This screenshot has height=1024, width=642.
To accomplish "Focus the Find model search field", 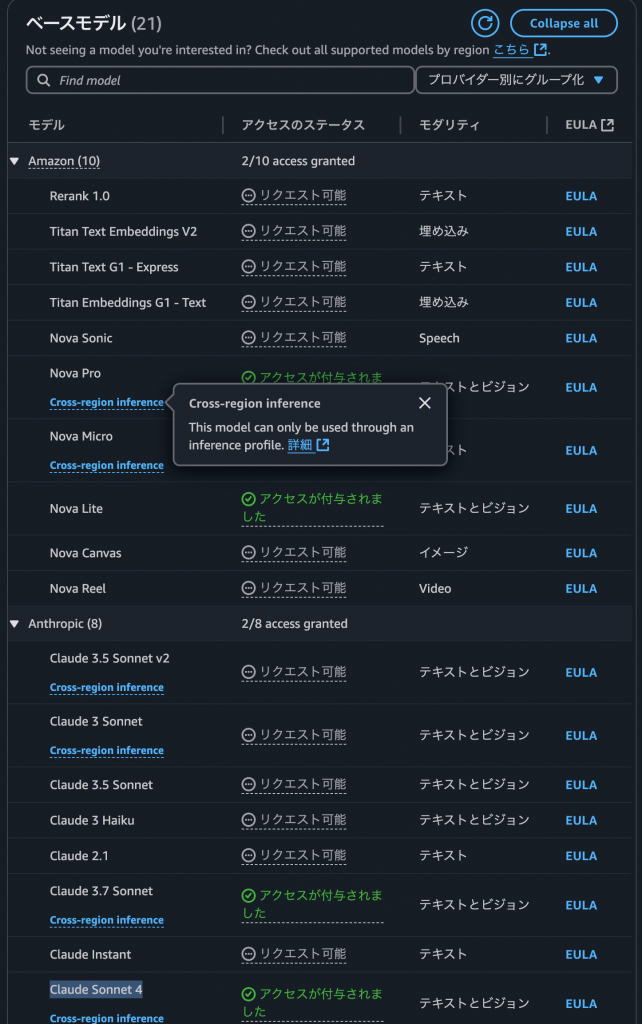I will (x=220, y=80).
